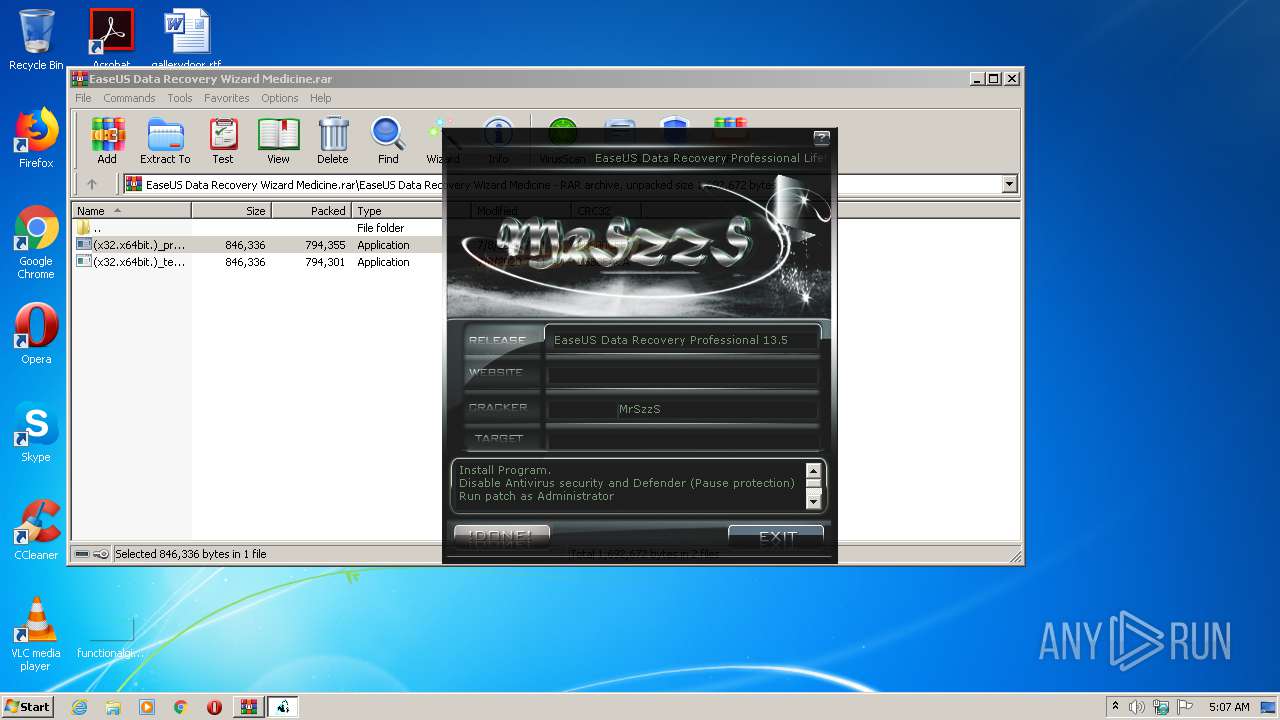The height and width of the screenshot is (720, 1280).
Task: Open Recycle Bin desktop icon
Action: [x=36, y=39]
